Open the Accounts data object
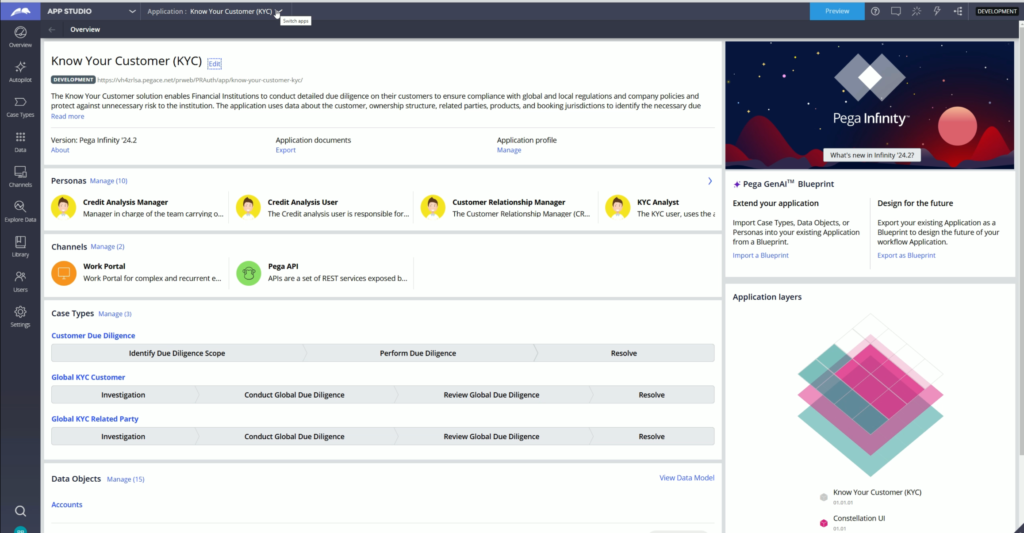The width and height of the screenshot is (1024, 533). pos(67,505)
